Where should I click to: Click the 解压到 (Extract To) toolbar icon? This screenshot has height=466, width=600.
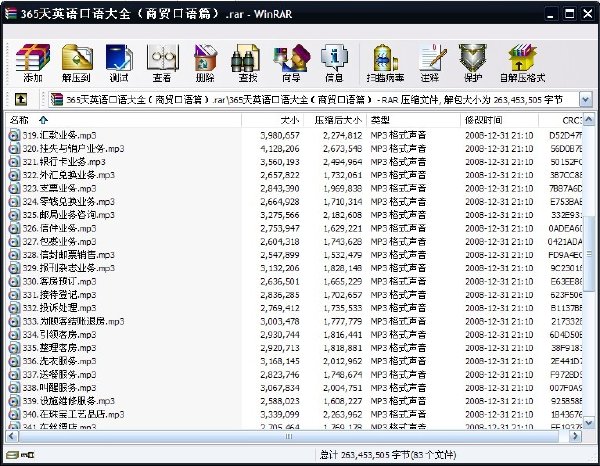(x=77, y=63)
